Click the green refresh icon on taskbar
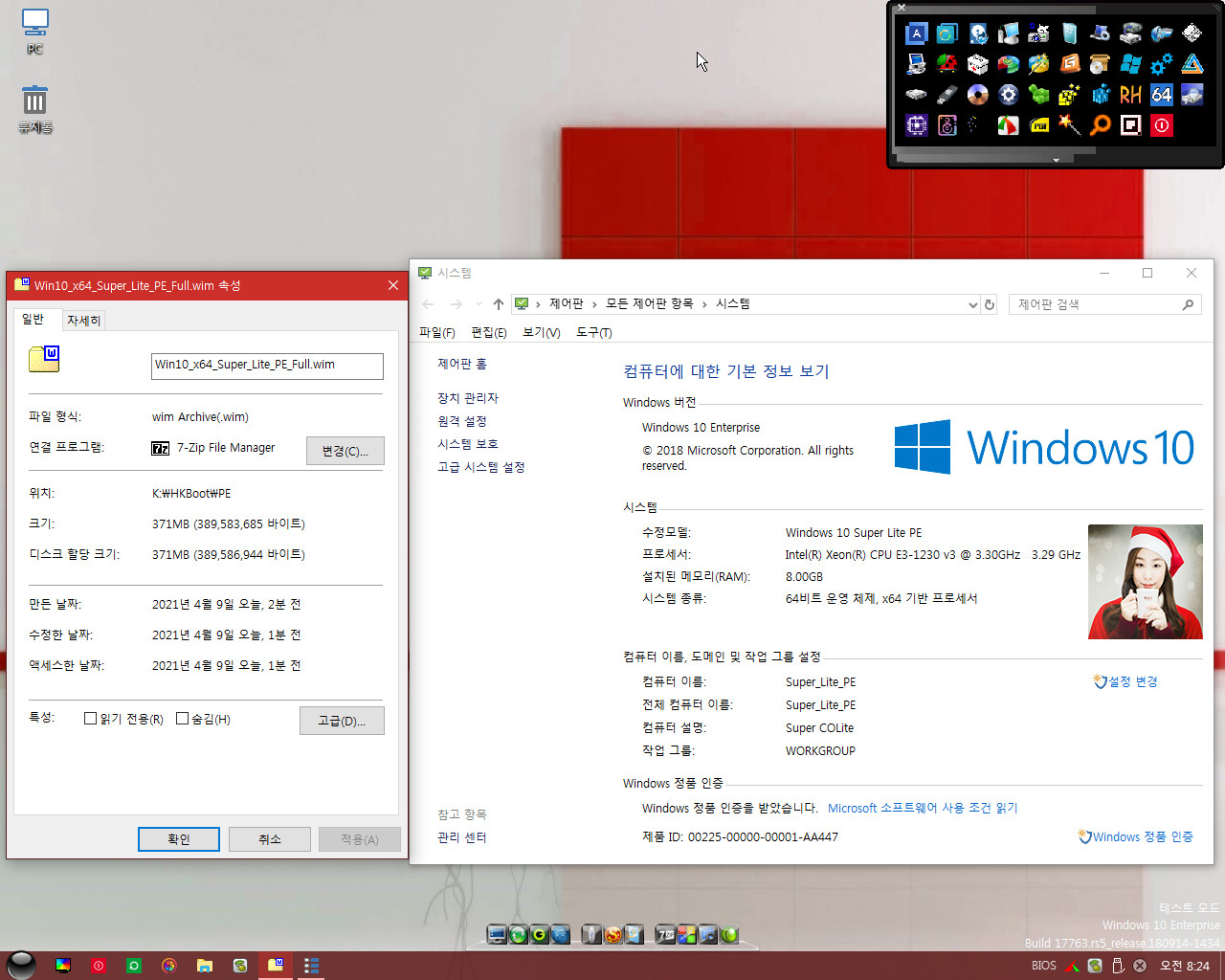The width and height of the screenshot is (1225, 980). [x=133, y=966]
